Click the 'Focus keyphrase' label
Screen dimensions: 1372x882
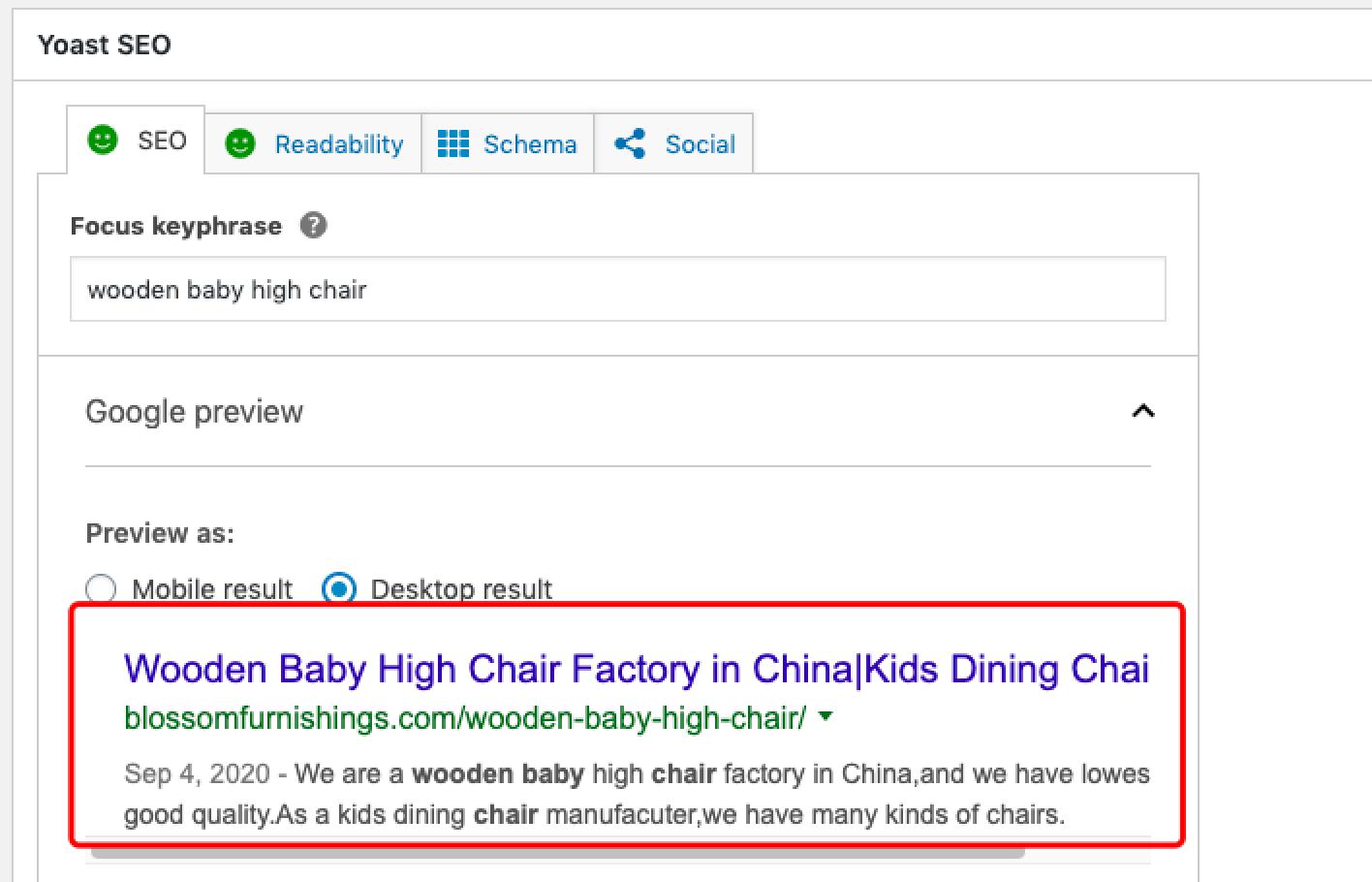tap(176, 226)
